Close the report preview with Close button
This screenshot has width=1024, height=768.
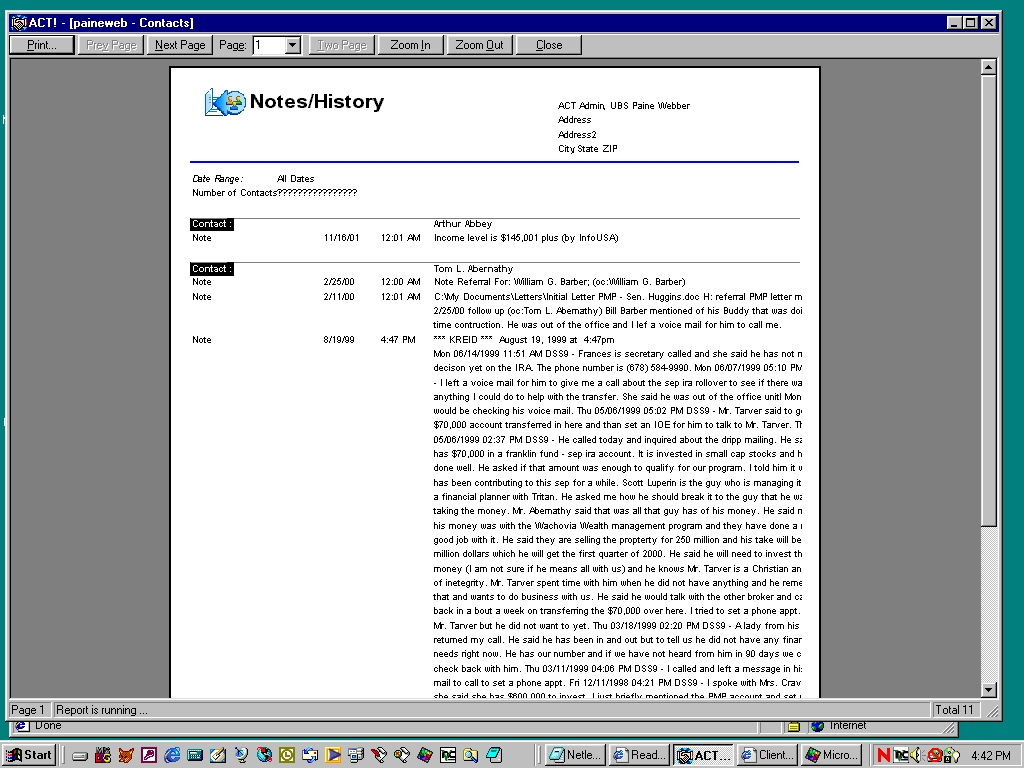[549, 45]
